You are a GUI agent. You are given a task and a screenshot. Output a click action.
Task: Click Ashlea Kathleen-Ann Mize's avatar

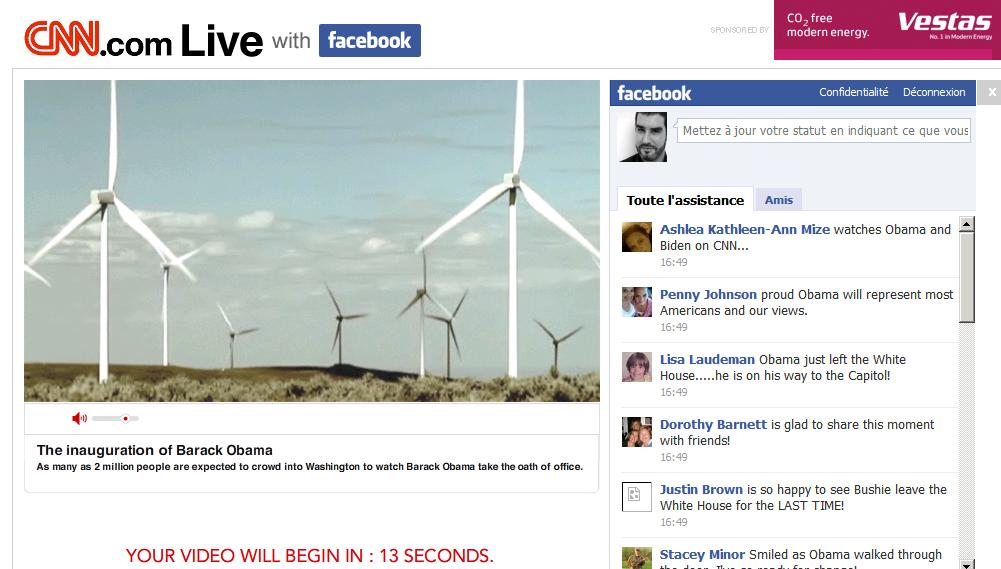[636, 237]
